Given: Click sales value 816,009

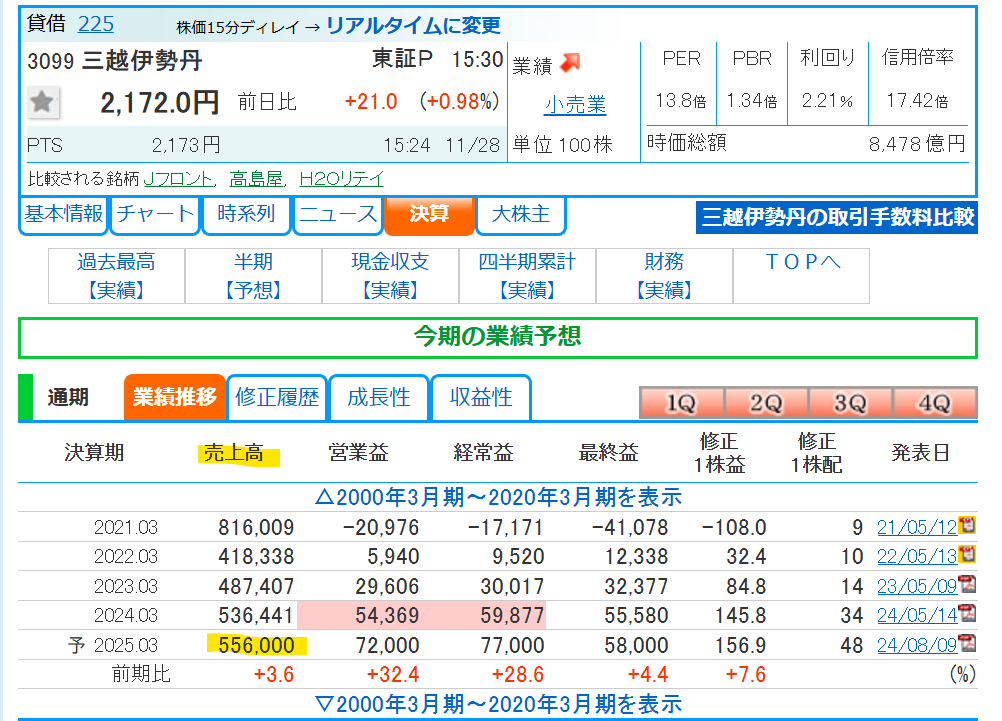Looking at the screenshot, I should click(256, 528).
